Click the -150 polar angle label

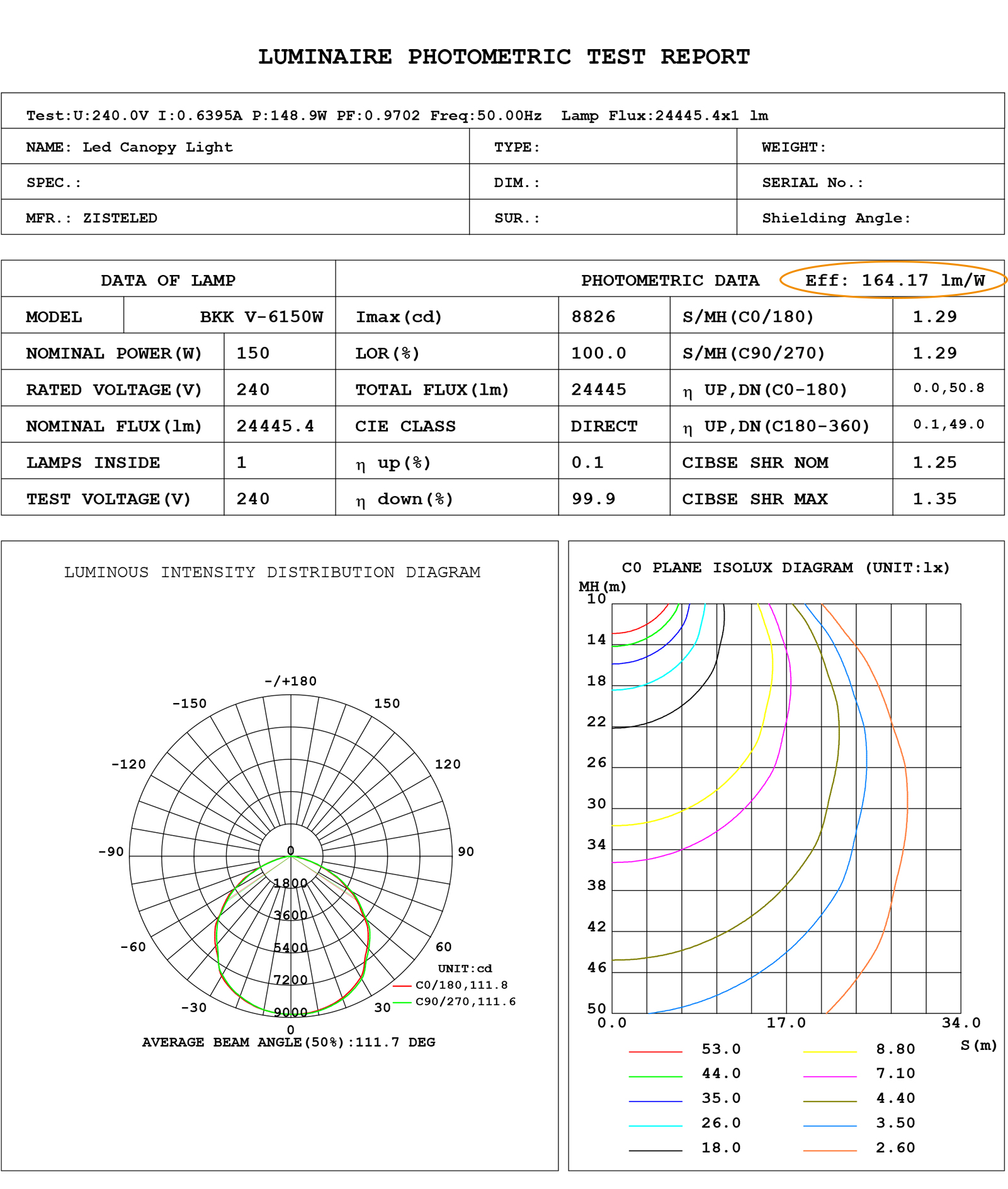click(x=190, y=703)
